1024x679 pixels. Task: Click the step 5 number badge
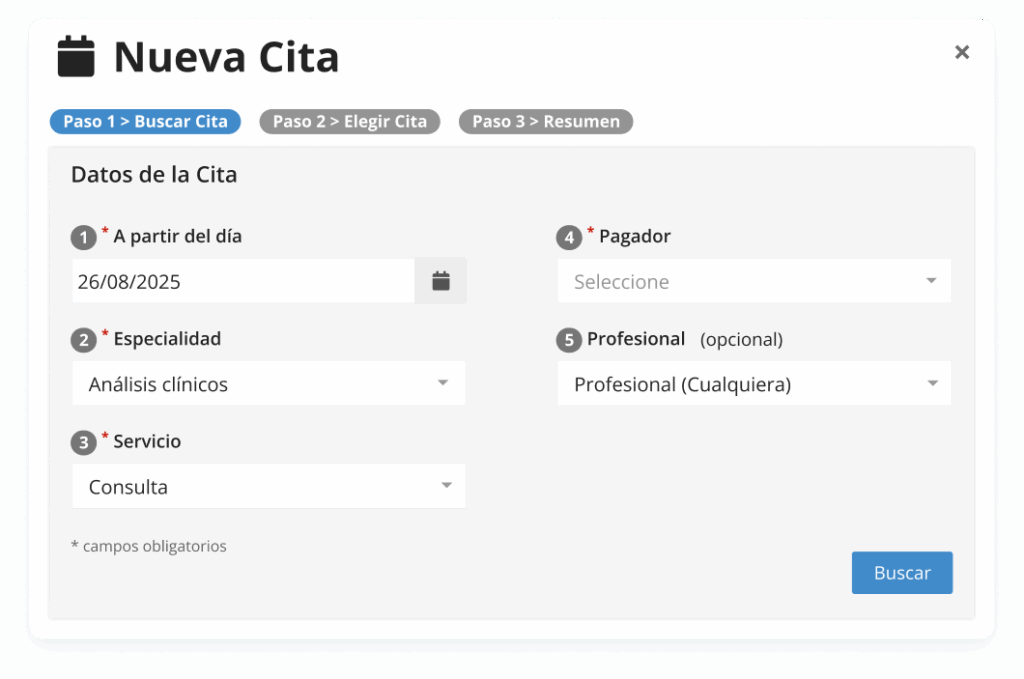pos(568,340)
